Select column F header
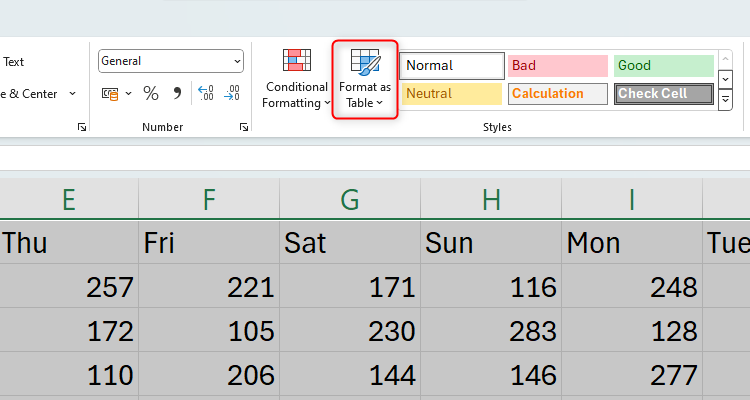The height and width of the screenshot is (400, 750). coord(209,199)
